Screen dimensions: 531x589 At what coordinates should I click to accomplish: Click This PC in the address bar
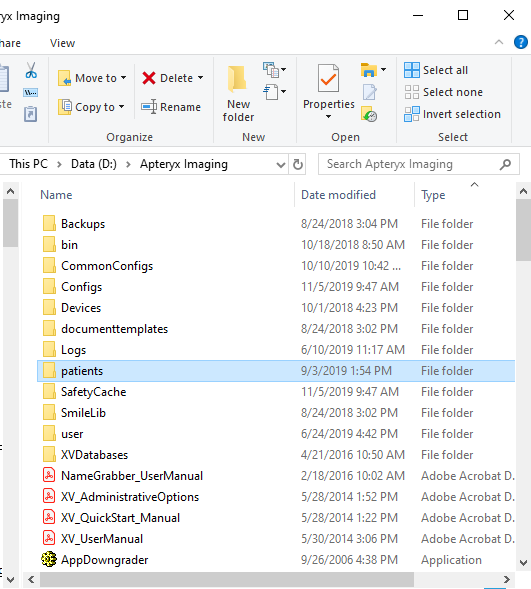click(29, 164)
